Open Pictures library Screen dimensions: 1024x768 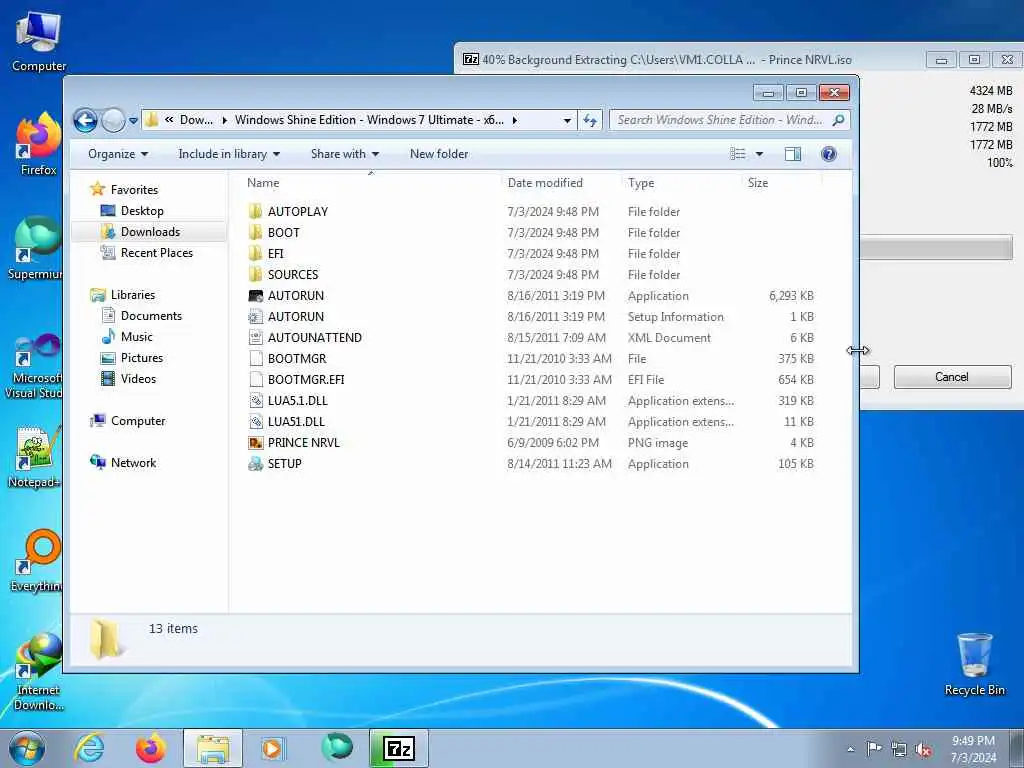coord(141,357)
